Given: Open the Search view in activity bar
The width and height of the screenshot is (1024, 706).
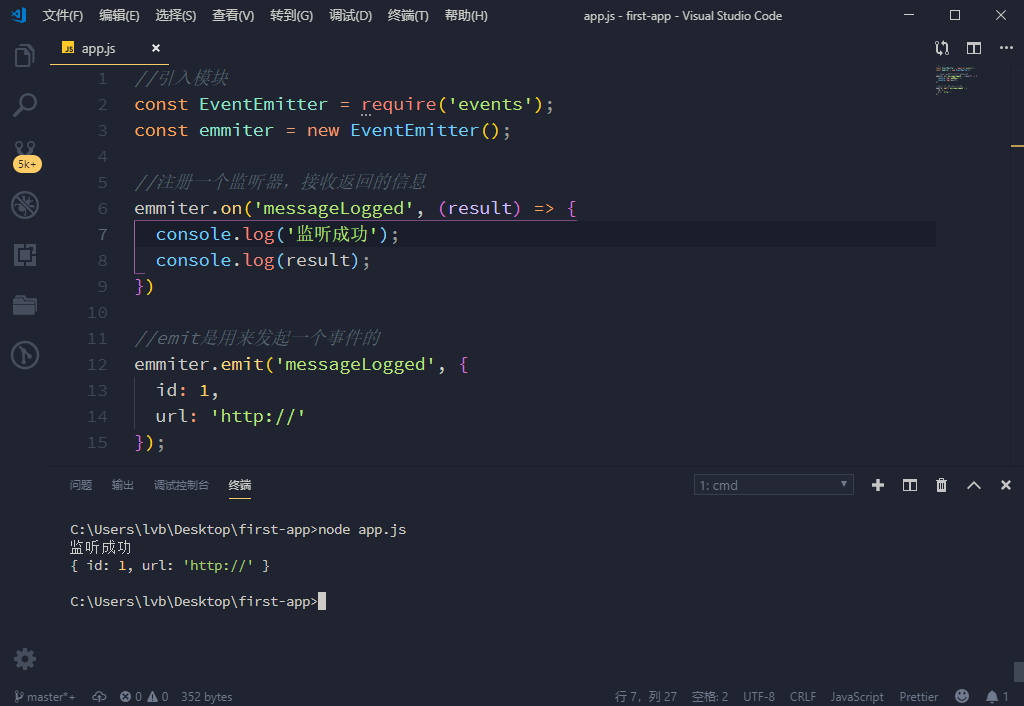Looking at the screenshot, I should click(24, 105).
